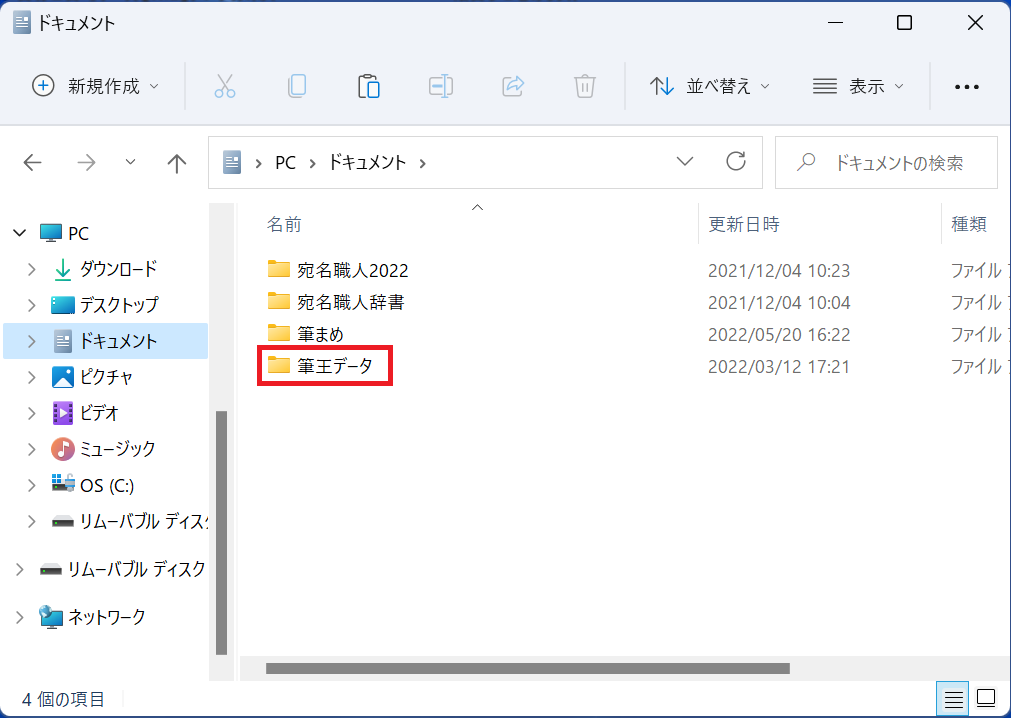Refresh the ドキュメント folder view
Viewport: 1011px width, 718px height.
coord(736,161)
